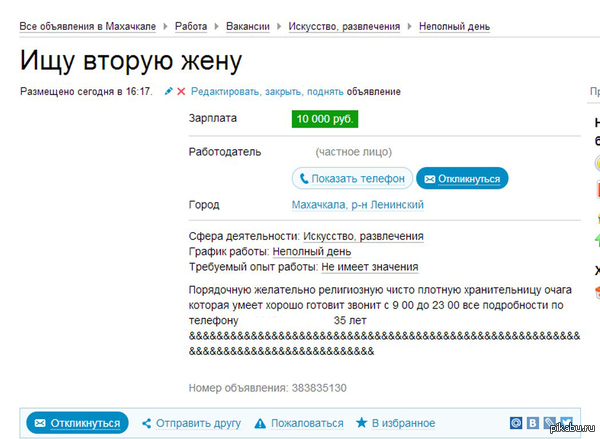Select the Неполный день breadcrumb item

[x=454, y=26]
